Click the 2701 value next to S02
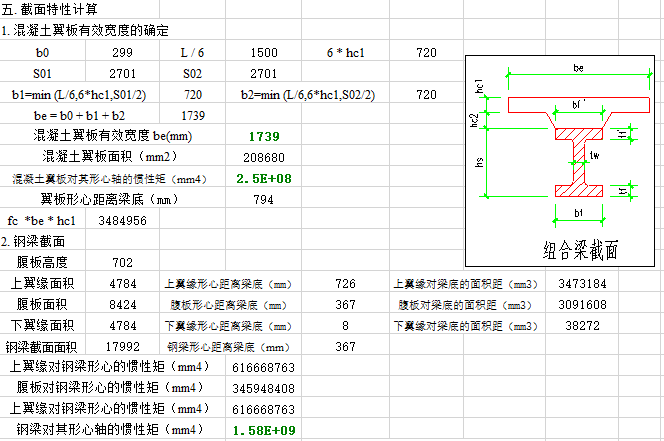The image size is (664, 441). pyautogui.click(x=263, y=74)
